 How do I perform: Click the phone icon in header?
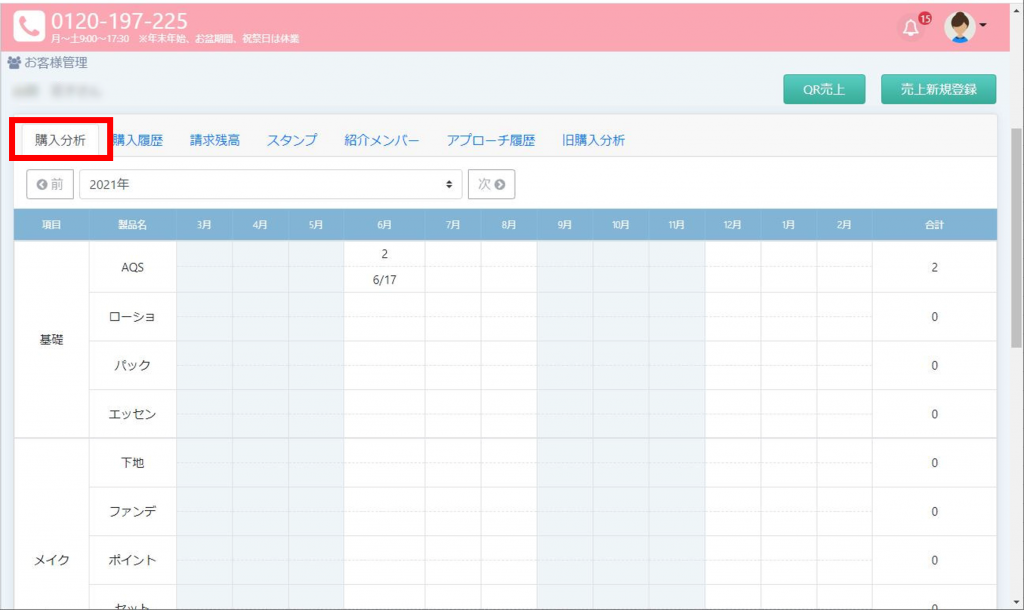point(29,26)
